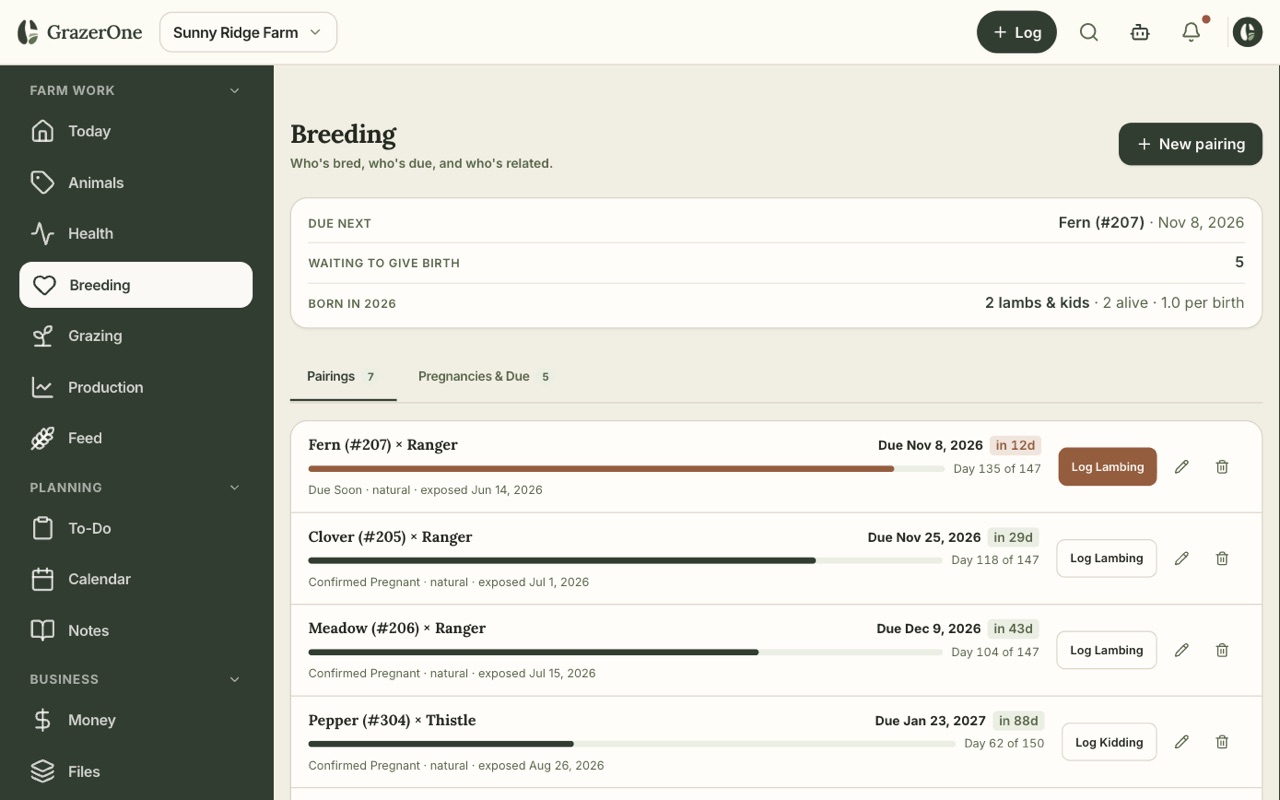Viewport: 1280px width, 800px height.
Task: Log Lambing for Fern (#207)
Action: click(1107, 467)
